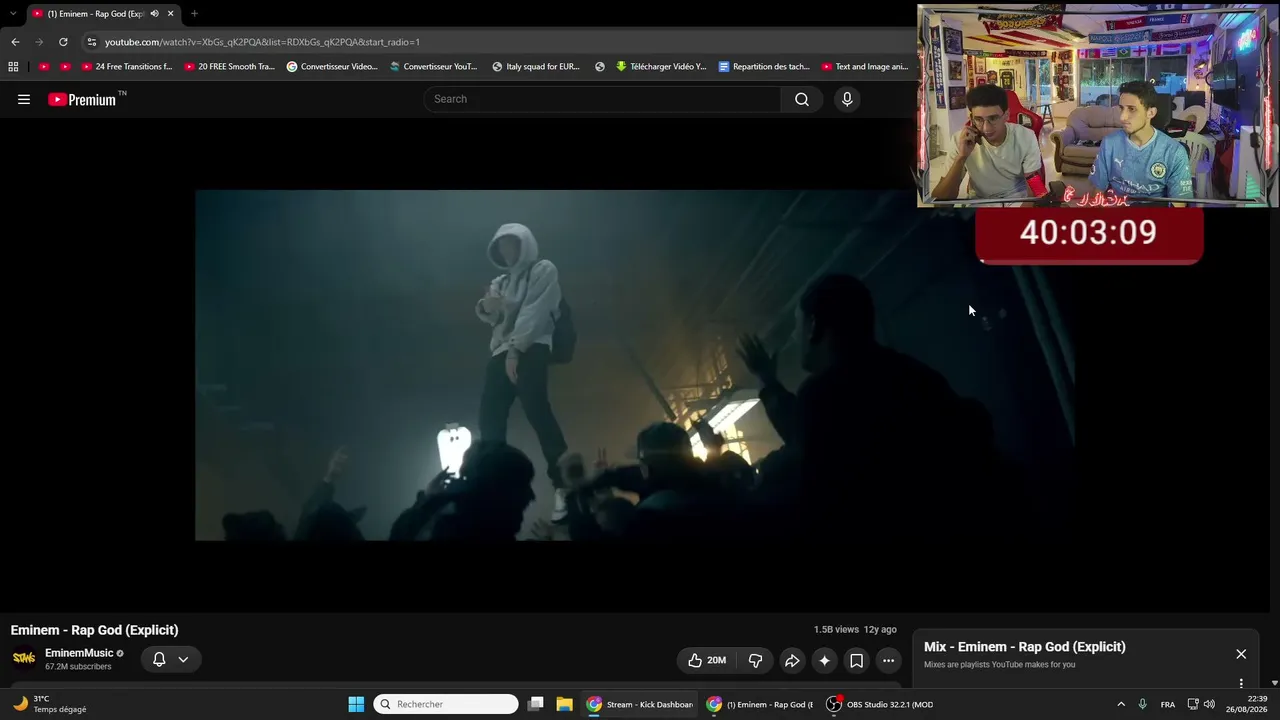
Task: Open the 'Italy squad for EUR...' bookmark
Action: click(536, 67)
